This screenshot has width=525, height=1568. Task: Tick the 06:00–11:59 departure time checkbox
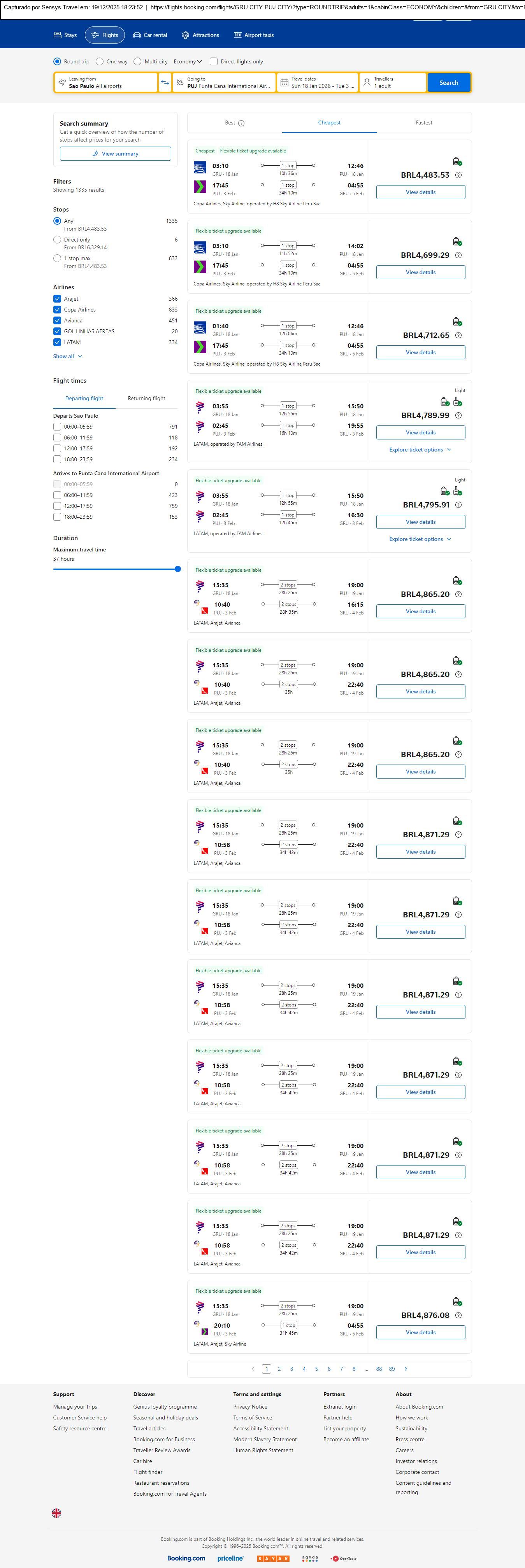57,437
